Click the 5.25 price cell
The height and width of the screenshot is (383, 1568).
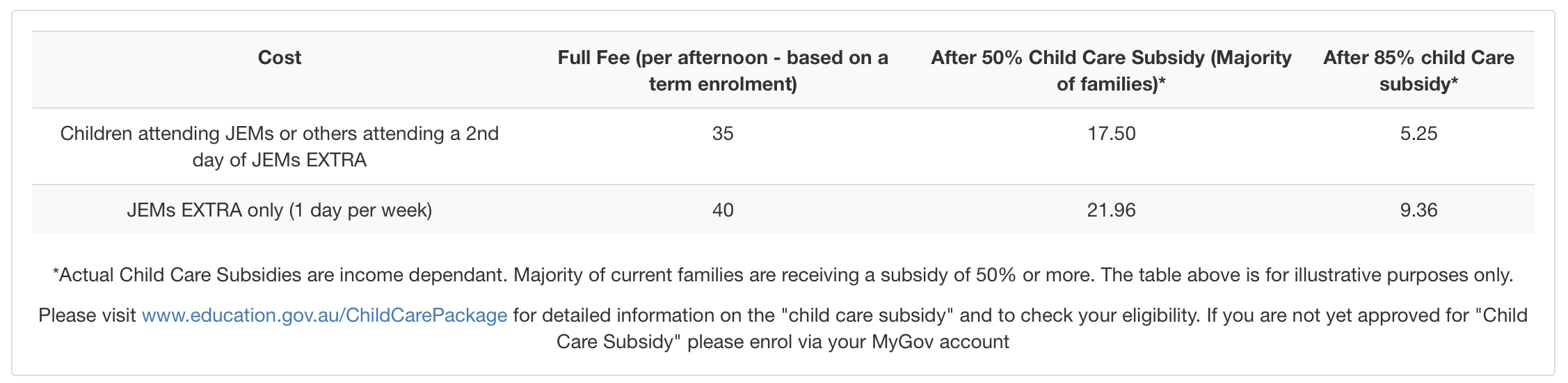(x=1418, y=134)
